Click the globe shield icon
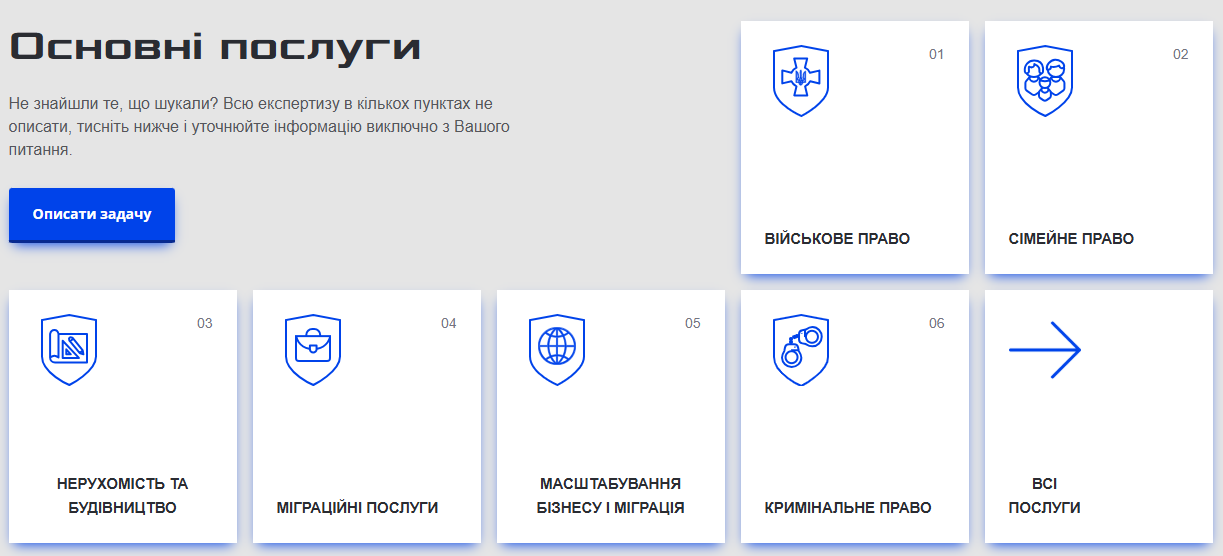 pos(557,350)
